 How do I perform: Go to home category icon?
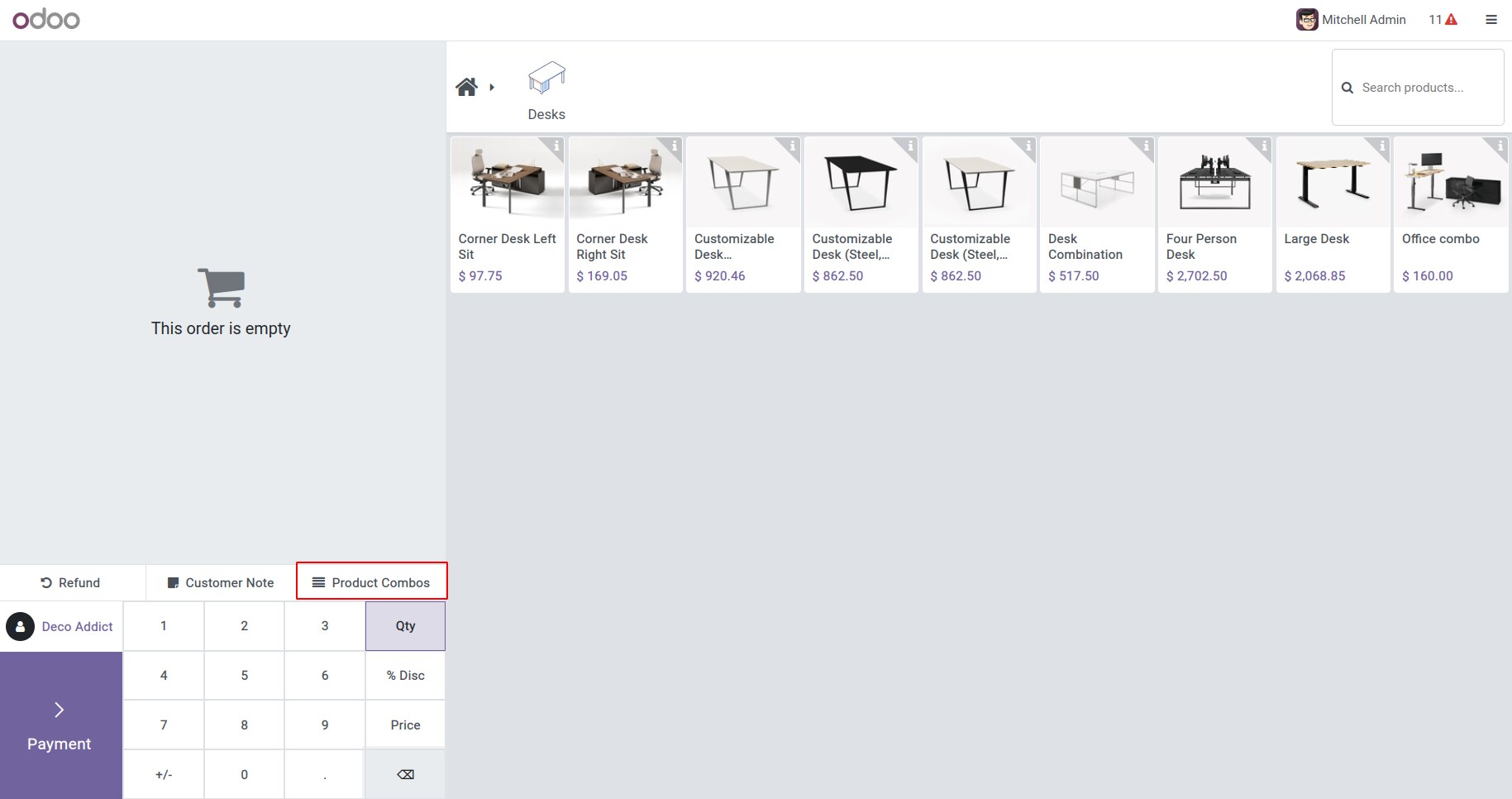click(467, 87)
